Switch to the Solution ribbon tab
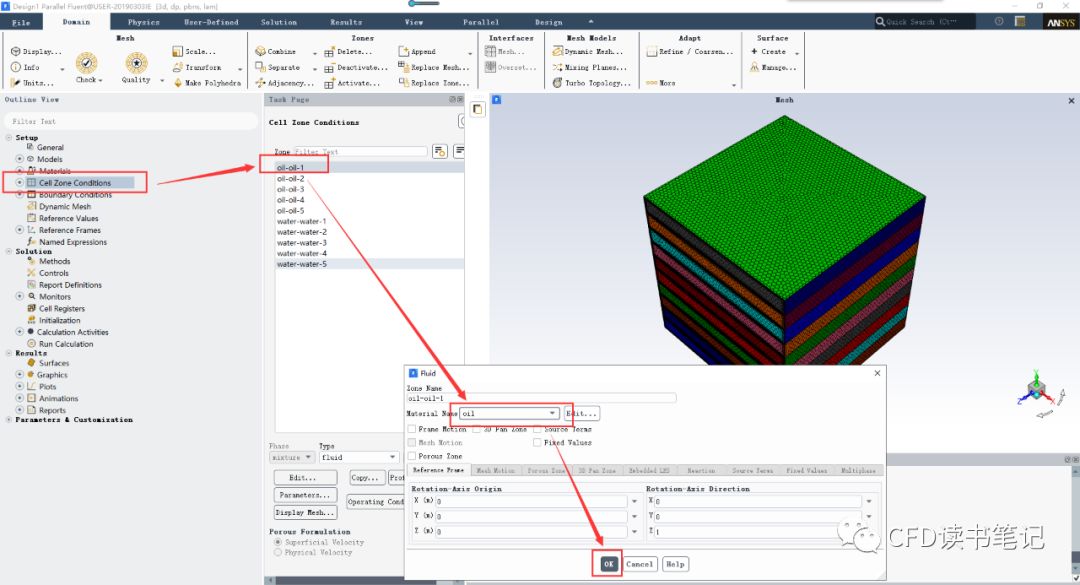Image resolution: width=1080 pixels, height=585 pixels. (x=278, y=23)
